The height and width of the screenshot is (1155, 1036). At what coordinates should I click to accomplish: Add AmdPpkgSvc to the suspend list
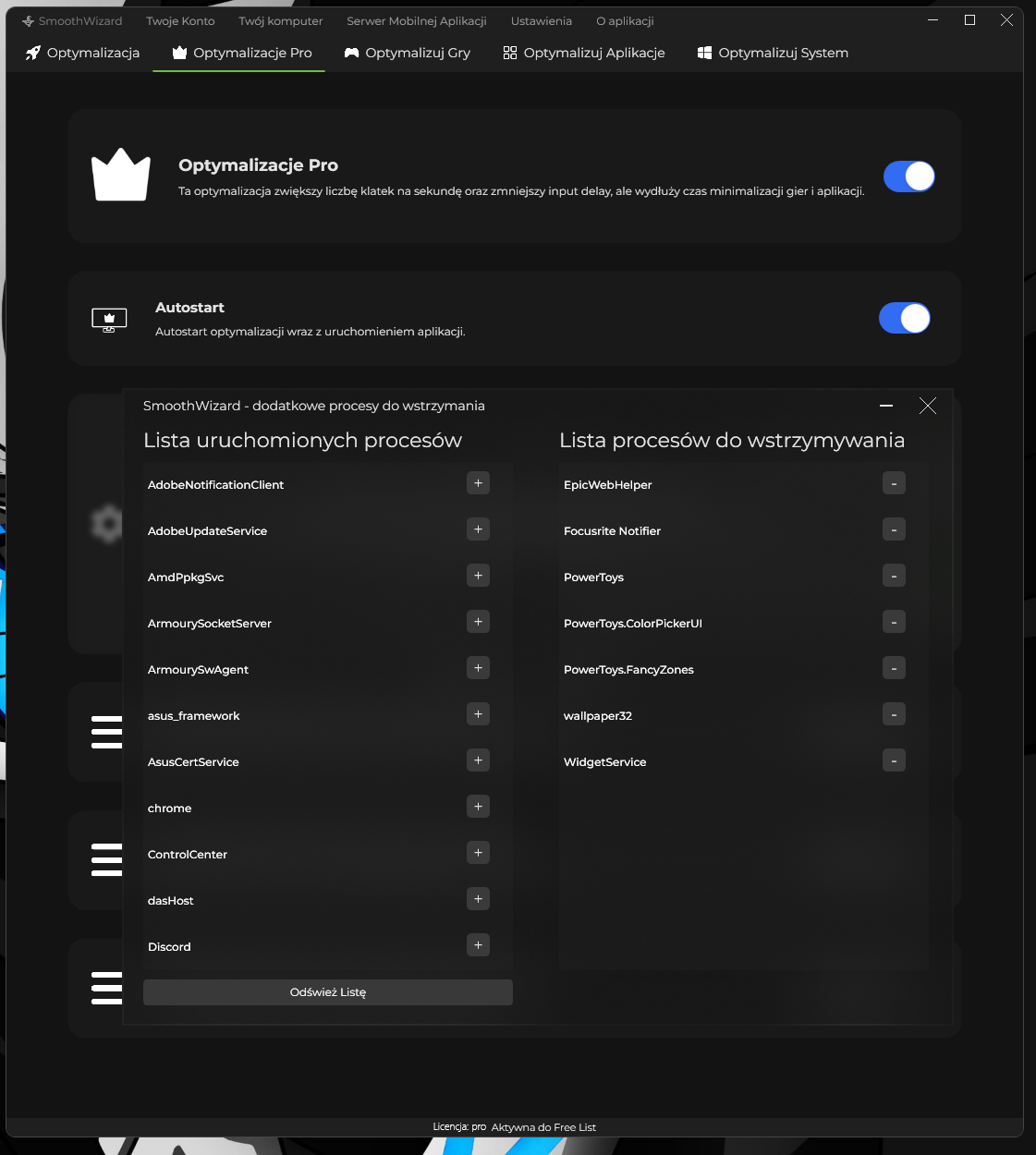point(478,576)
